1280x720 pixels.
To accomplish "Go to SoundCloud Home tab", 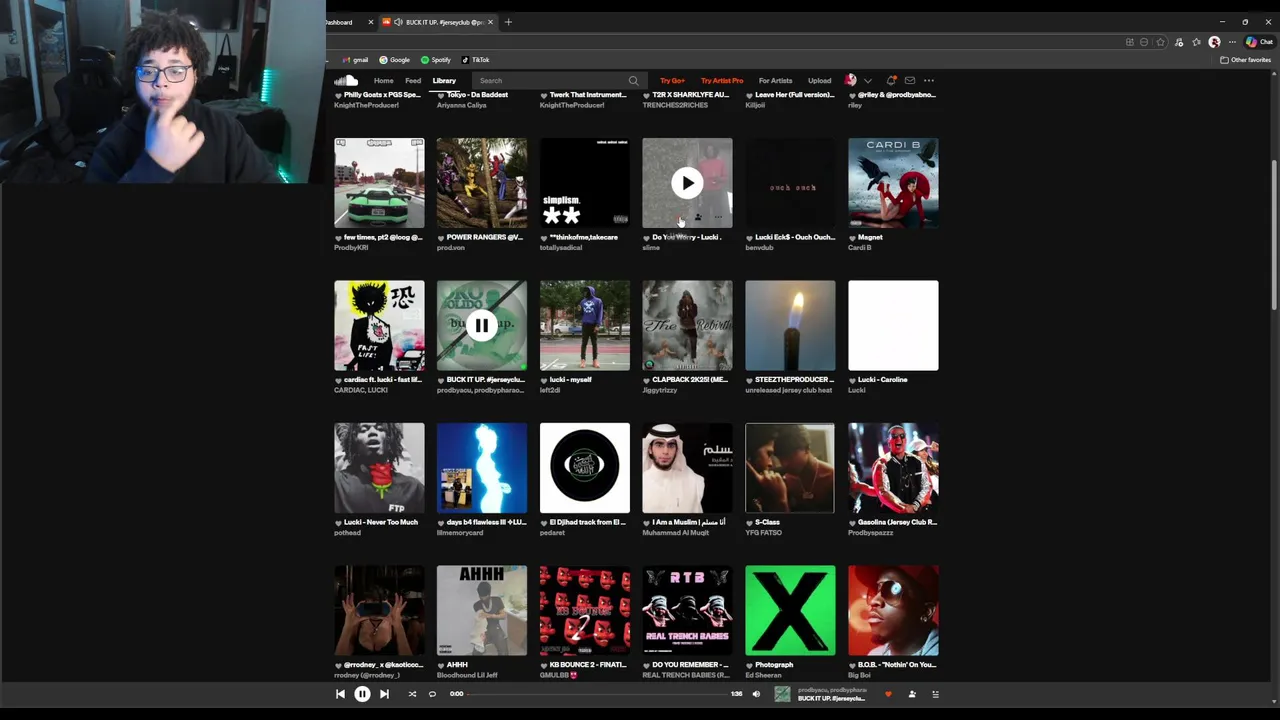I will (x=383, y=81).
